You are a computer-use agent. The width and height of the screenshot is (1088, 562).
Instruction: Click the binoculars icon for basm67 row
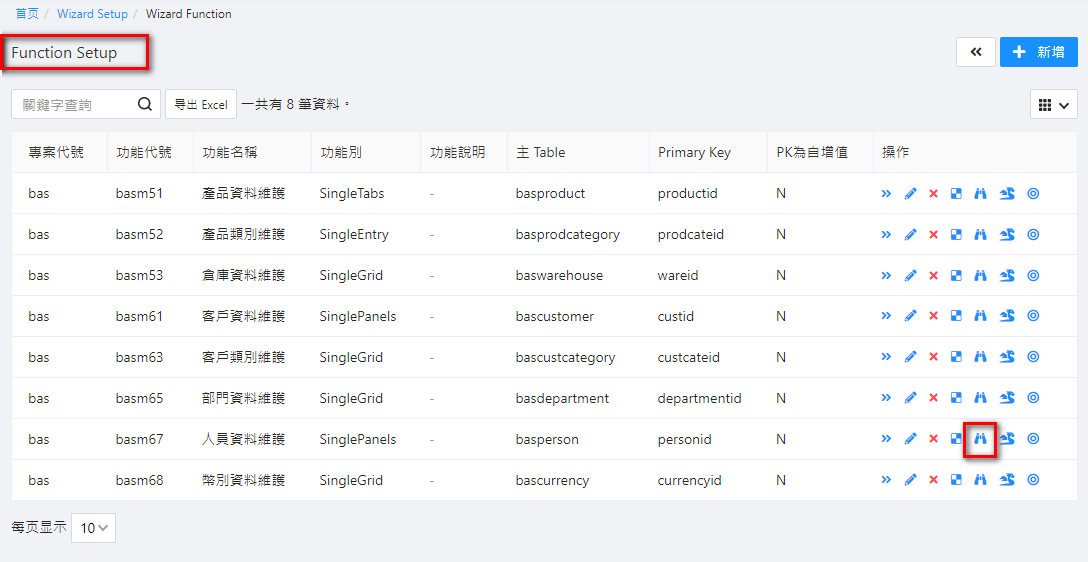(980, 439)
